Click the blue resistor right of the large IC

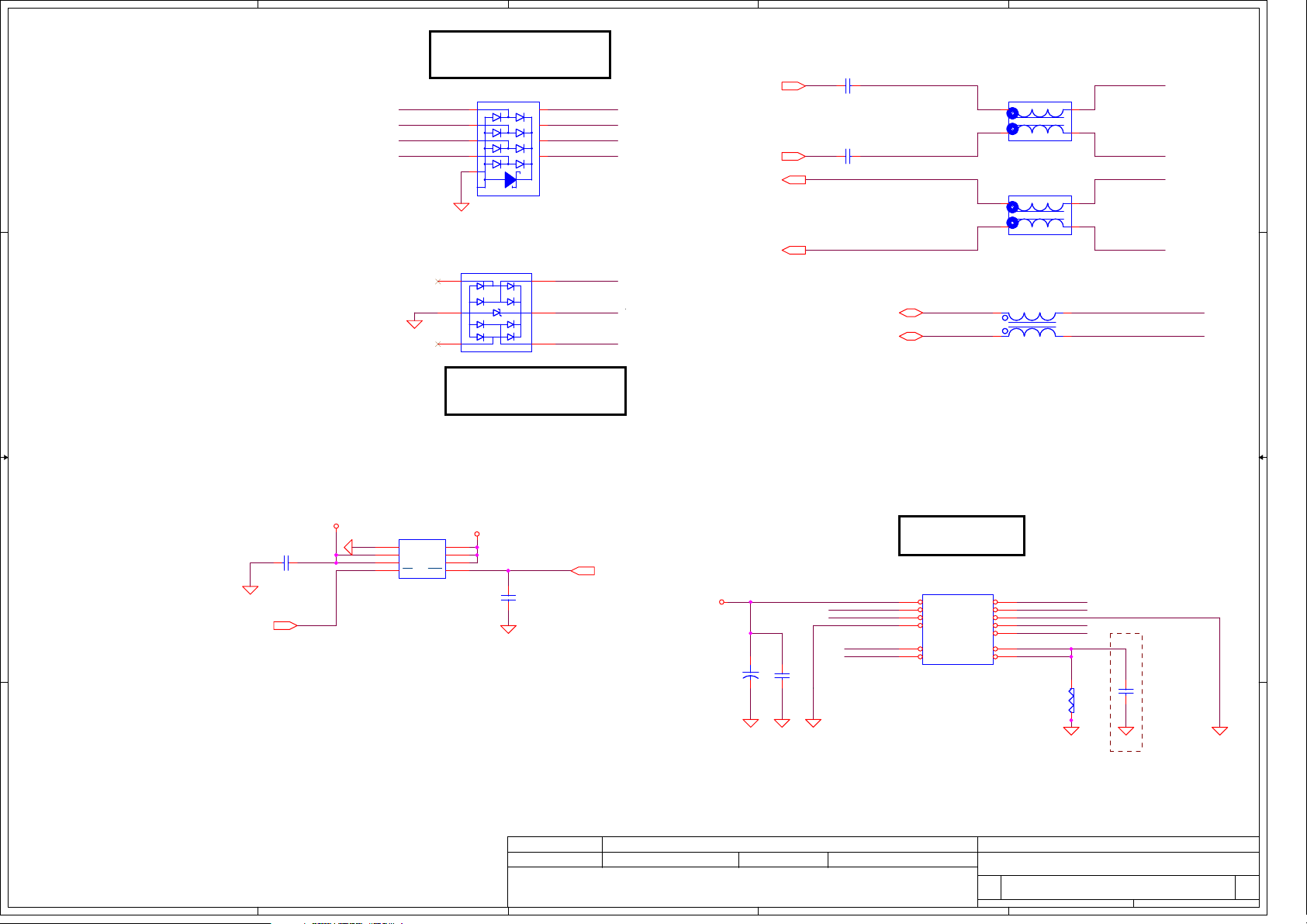(x=1071, y=701)
